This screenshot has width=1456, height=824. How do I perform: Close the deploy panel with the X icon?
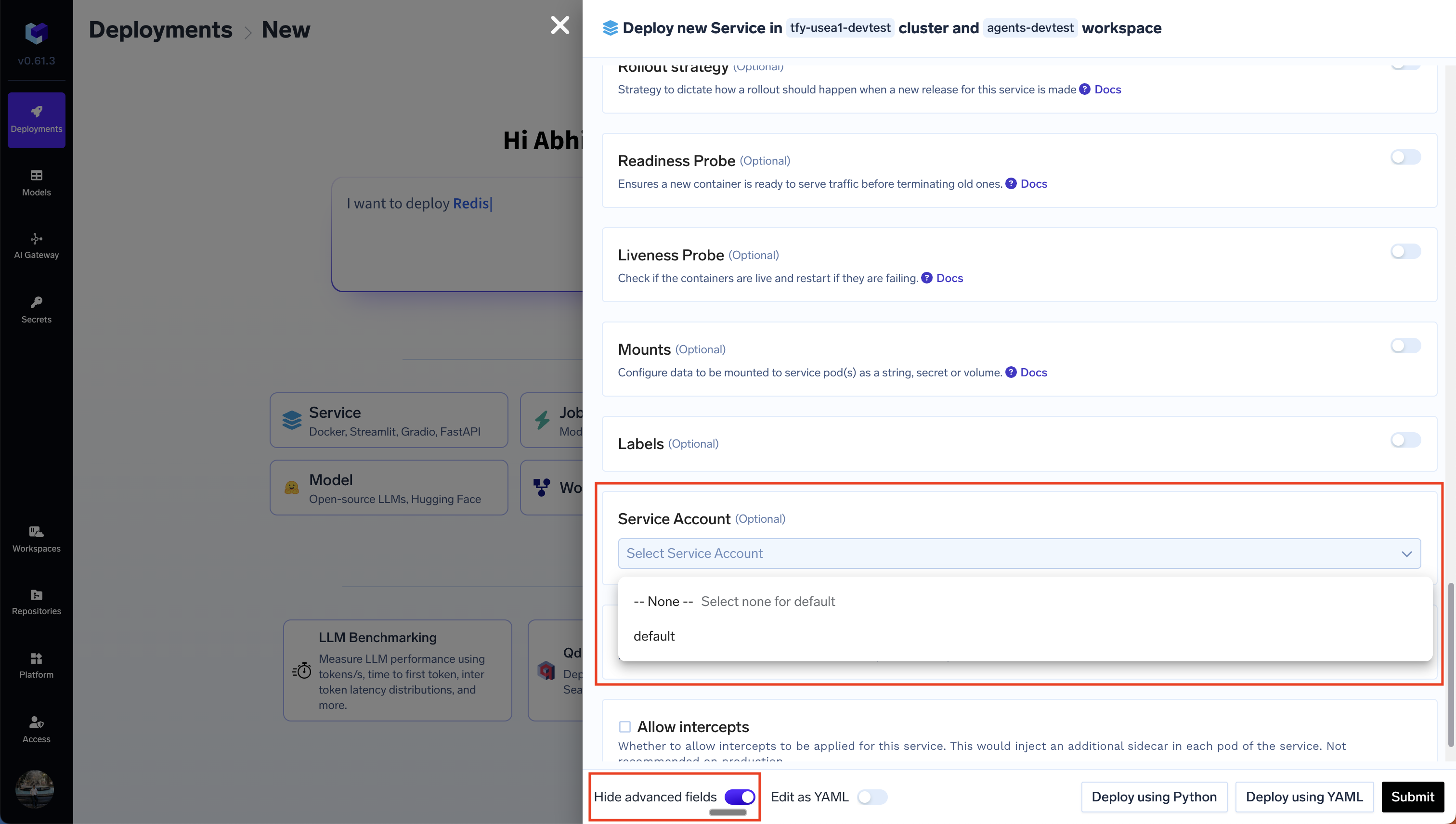point(560,25)
